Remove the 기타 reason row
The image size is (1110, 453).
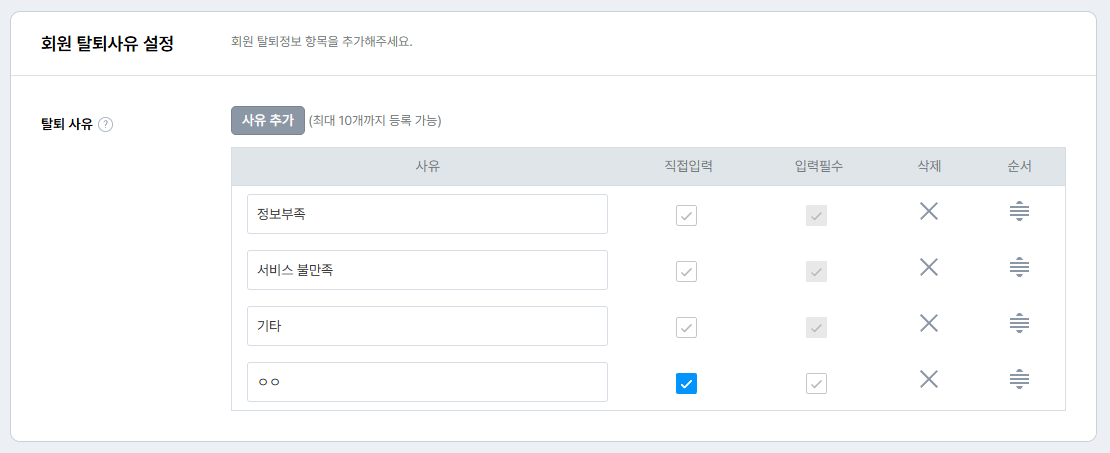click(x=929, y=323)
